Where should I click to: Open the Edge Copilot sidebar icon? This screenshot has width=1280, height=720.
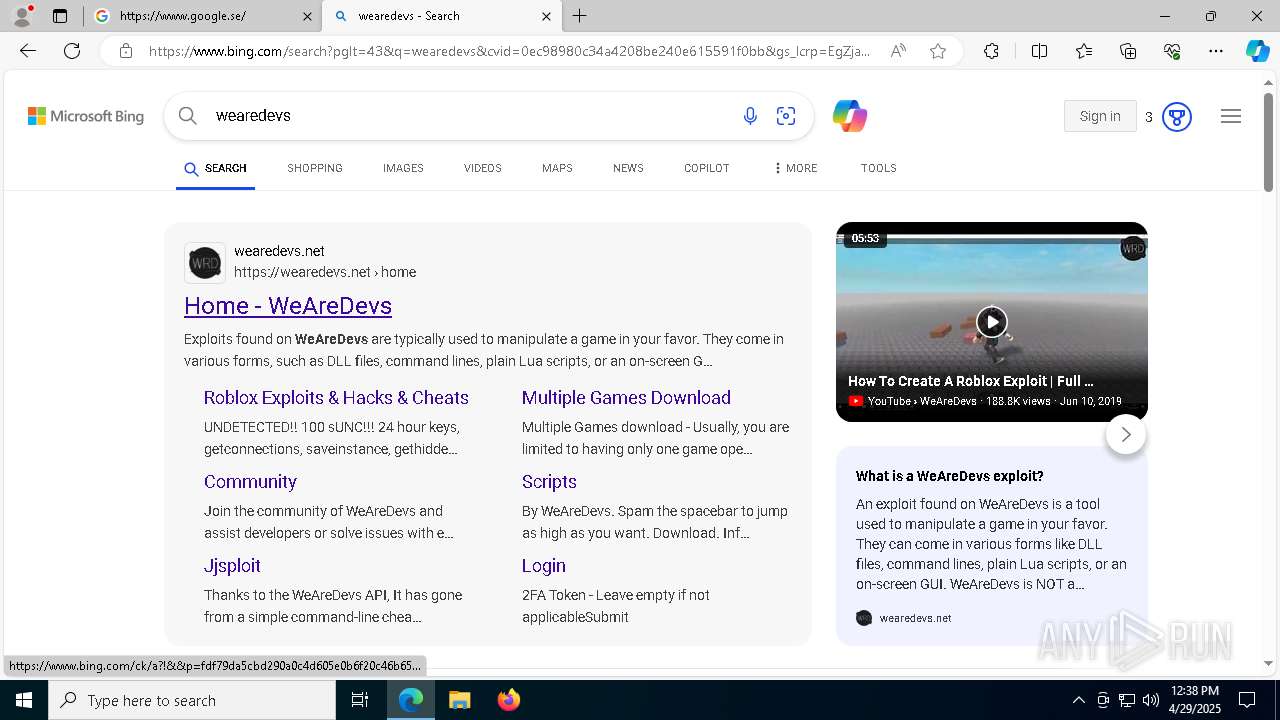tap(1257, 51)
